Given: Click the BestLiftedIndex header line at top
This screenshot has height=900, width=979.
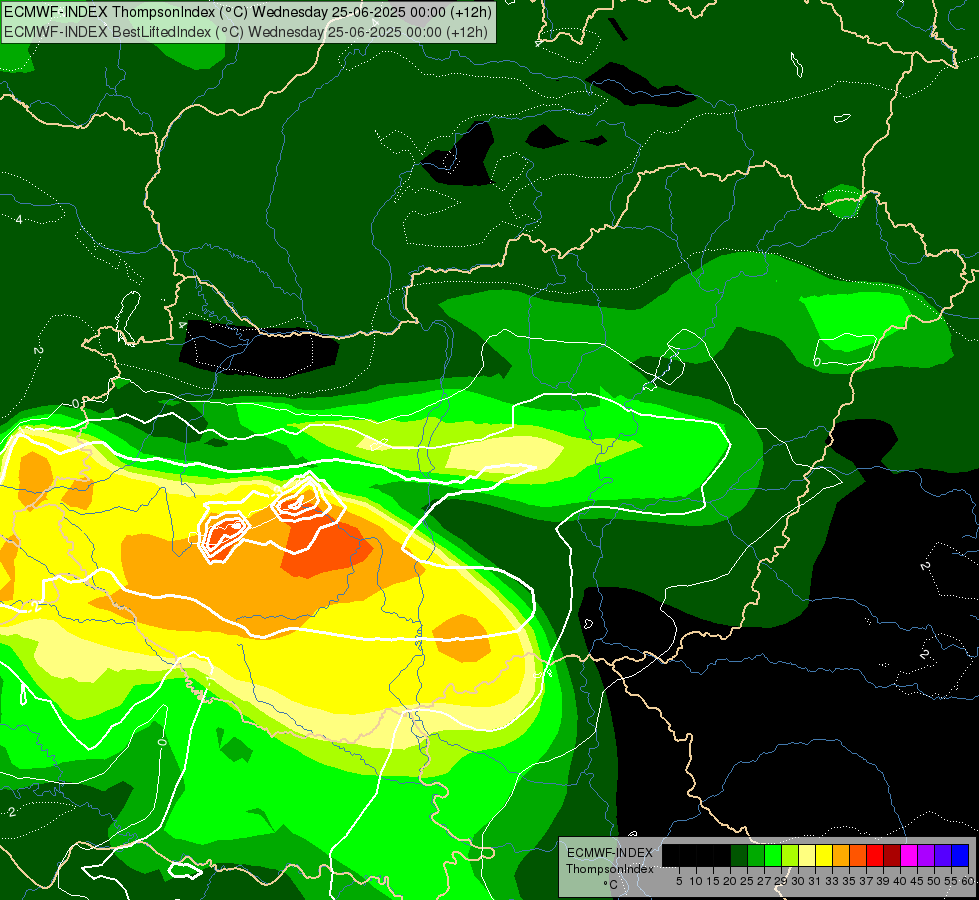Looking at the screenshot, I should tap(245, 32).
